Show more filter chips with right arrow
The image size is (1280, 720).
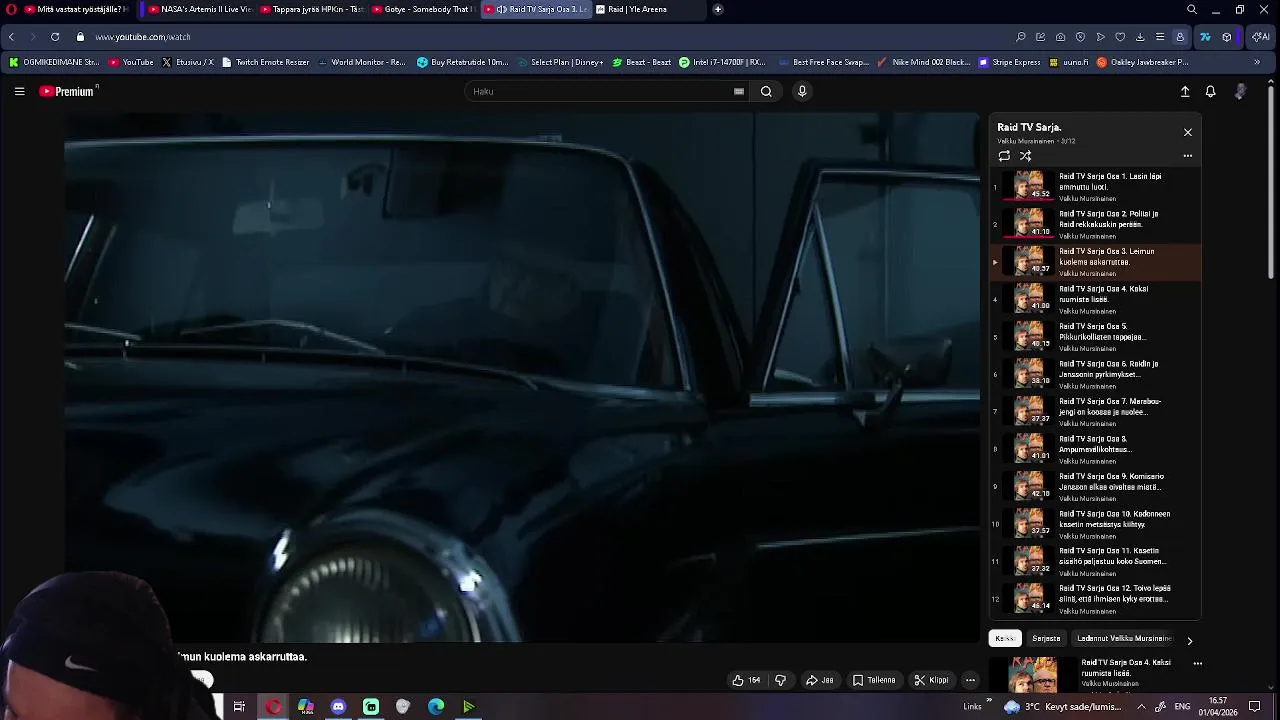(x=1189, y=640)
